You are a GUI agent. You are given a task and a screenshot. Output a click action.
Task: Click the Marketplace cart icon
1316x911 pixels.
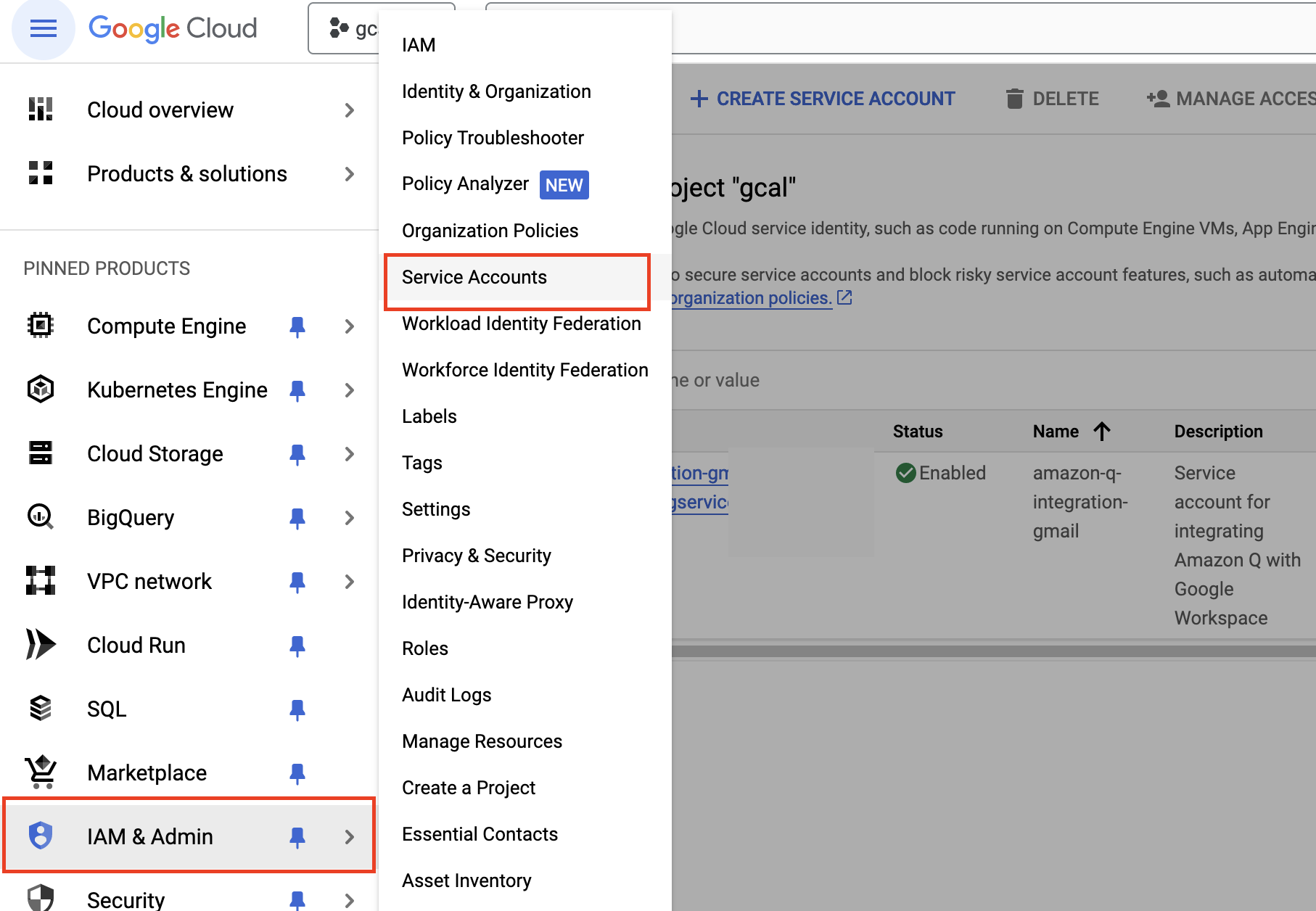pyautogui.click(x=41, y=772)
